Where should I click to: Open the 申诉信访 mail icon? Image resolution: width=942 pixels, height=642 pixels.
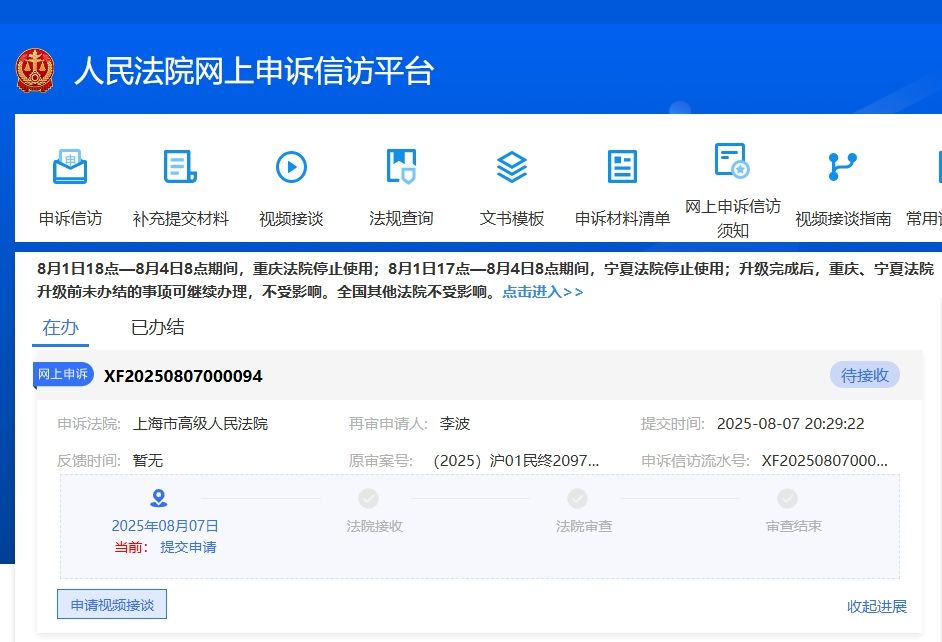tap(70, 167)
